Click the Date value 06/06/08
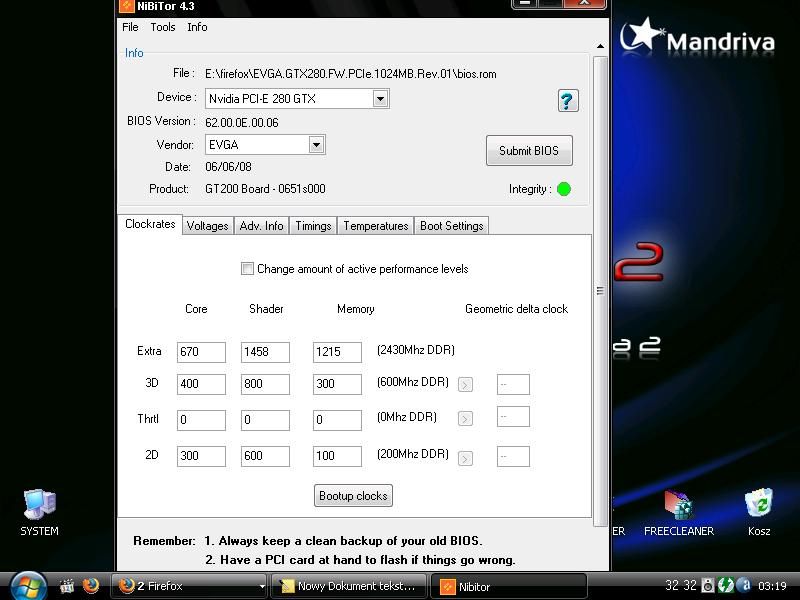Viewport: 800px width, 600px height. [228, 167]
